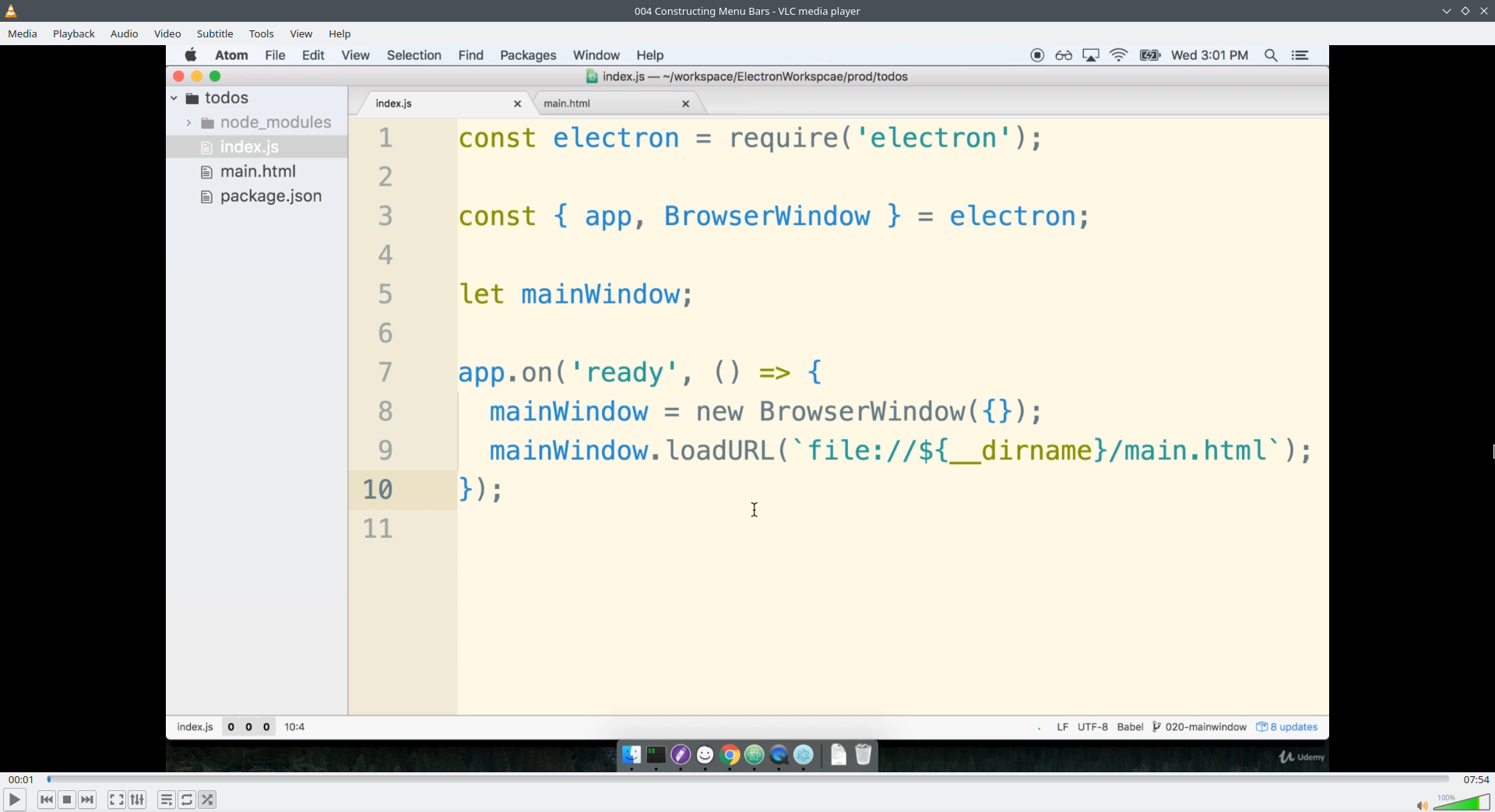The image size is (1495, 812).
Task: Close the index.js tab with its X
Action: (517, 104)
